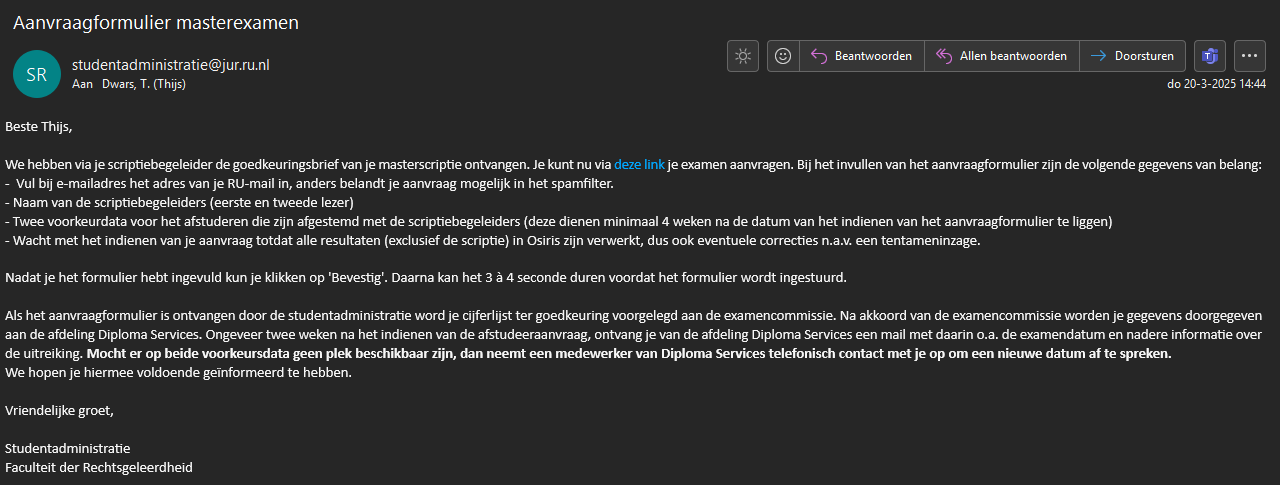Click sender address studentadministratie@jur.ru.nl
This screenshot has width=1280, height=485.
(x=171, y=65)
